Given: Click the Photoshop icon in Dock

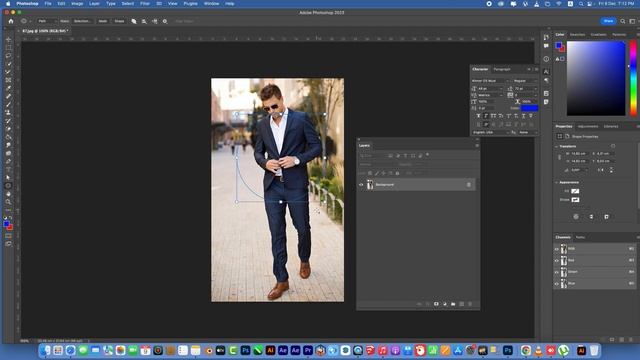Looking at the screenshot, I should tap(245, 350).
